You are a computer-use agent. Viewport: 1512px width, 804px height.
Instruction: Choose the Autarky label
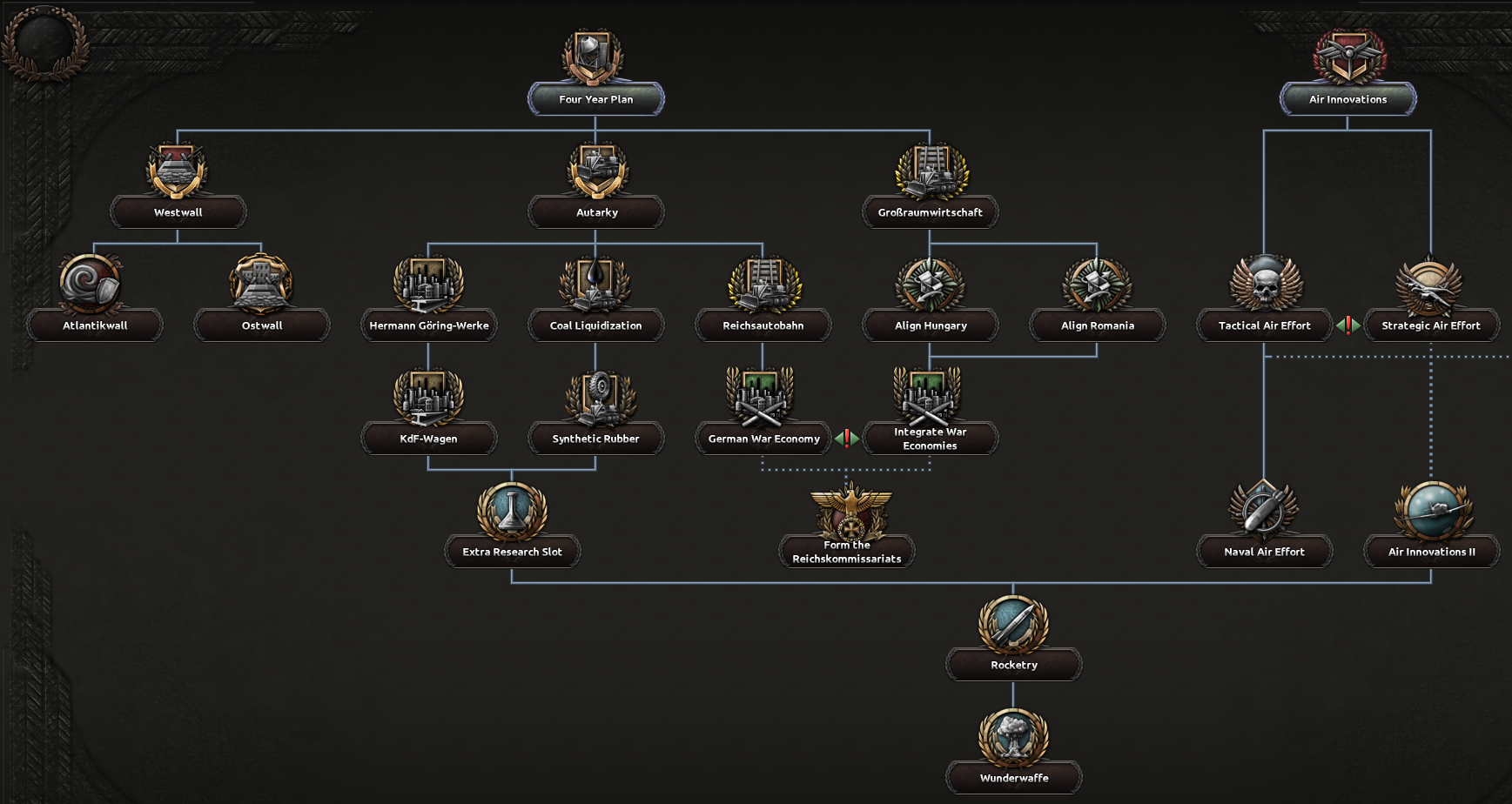(596, 212)
